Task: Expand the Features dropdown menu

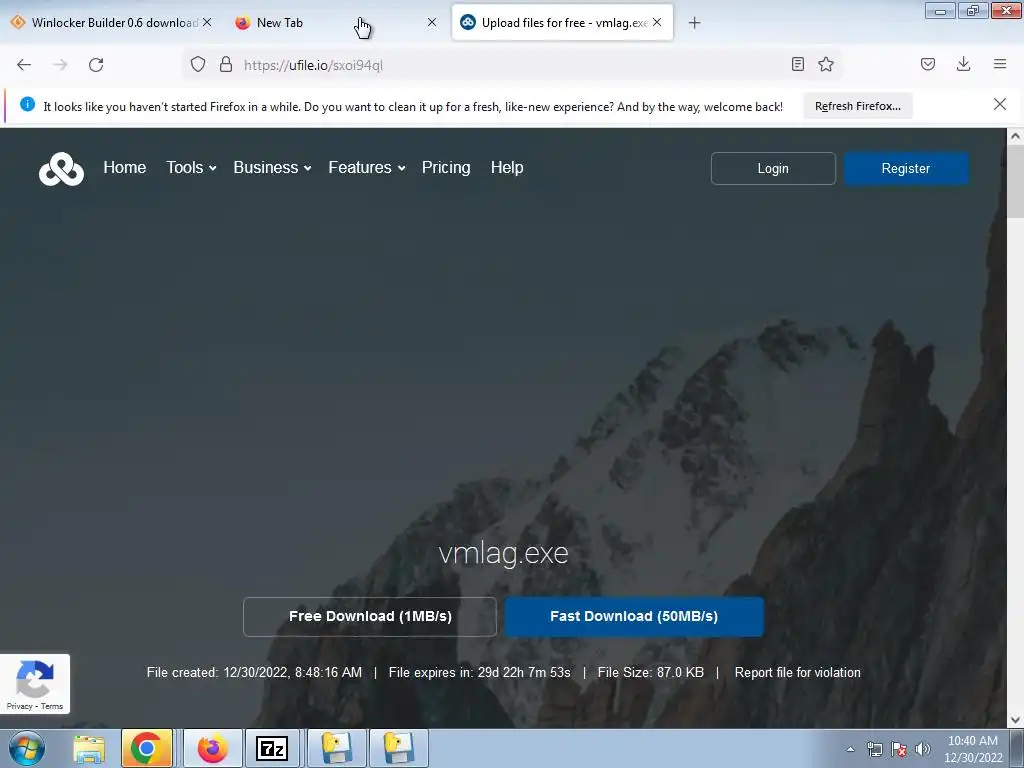Action: [x=367, y=168]
